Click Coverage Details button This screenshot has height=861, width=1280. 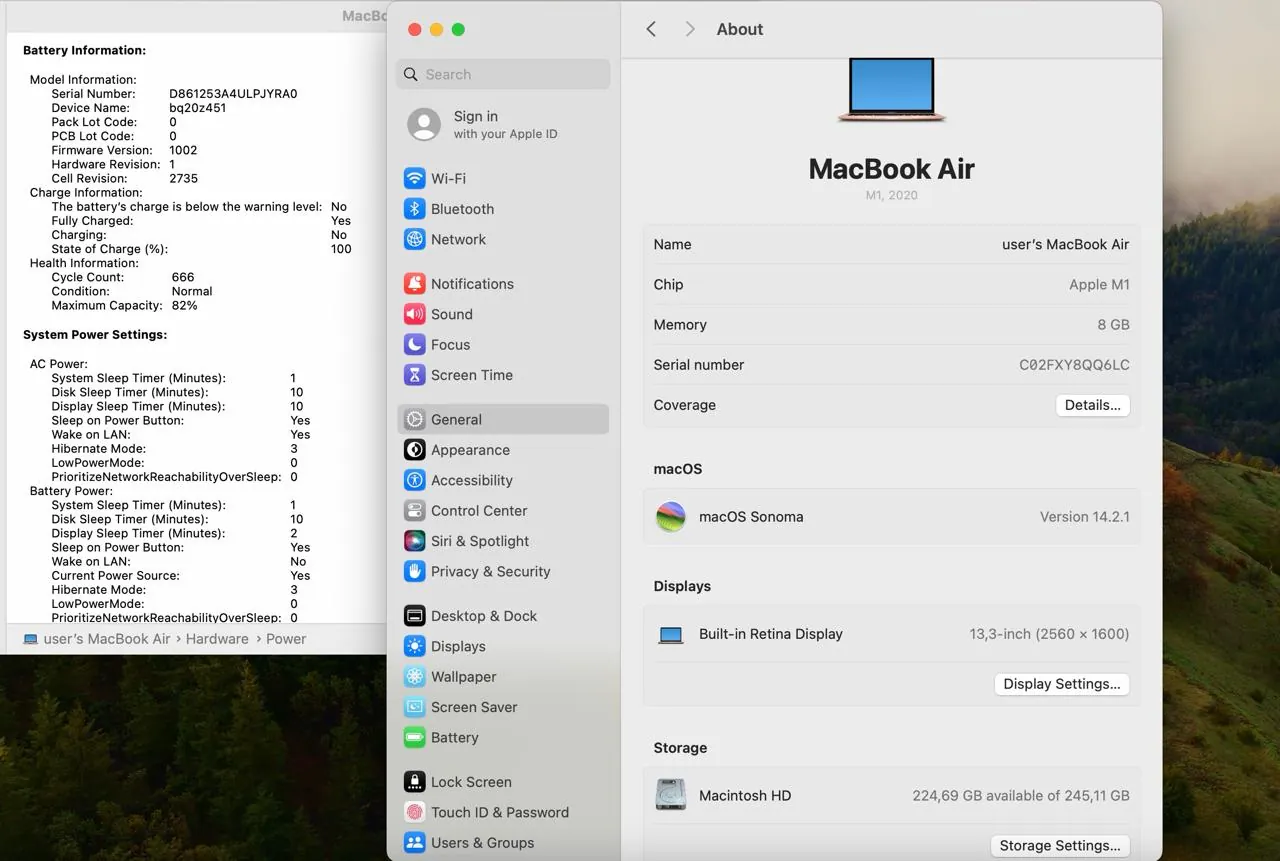(x=1093, y=405)
